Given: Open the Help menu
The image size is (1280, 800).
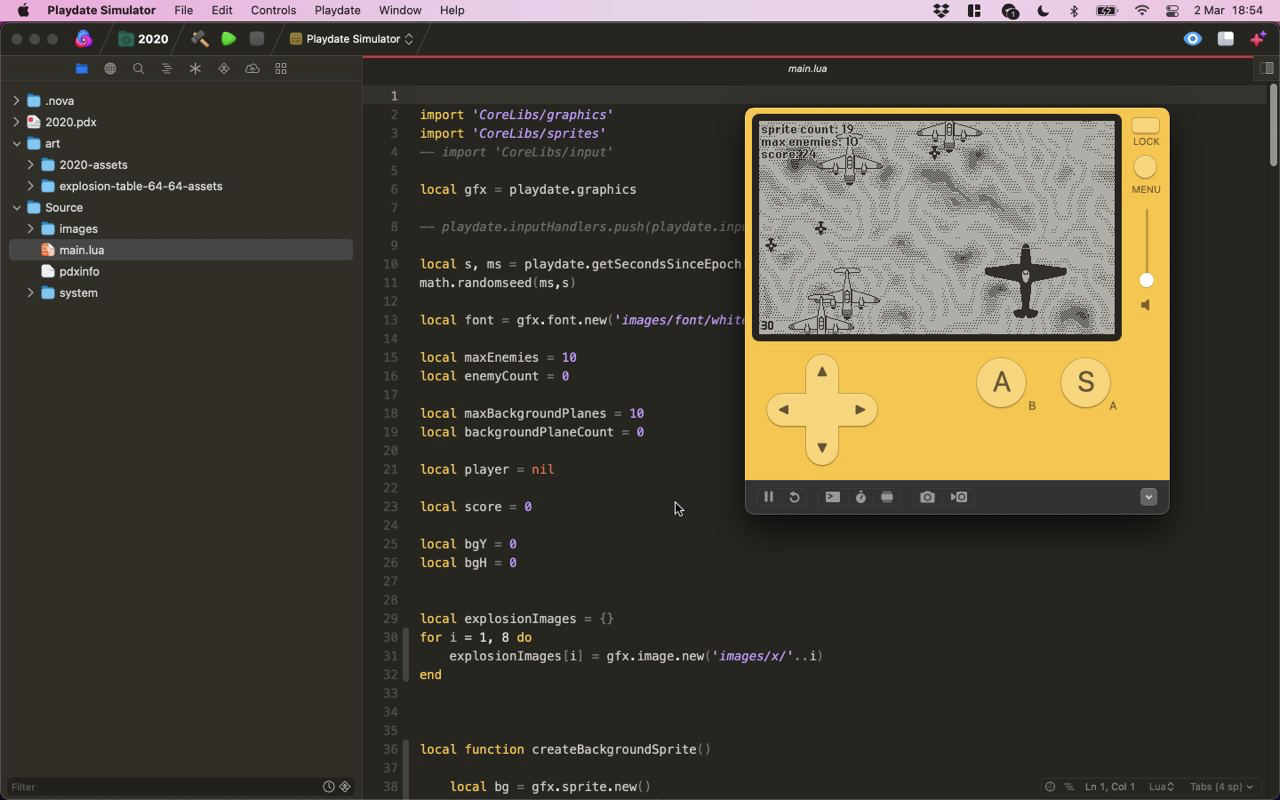Looking at the screenshot, I should pos(452,10).
